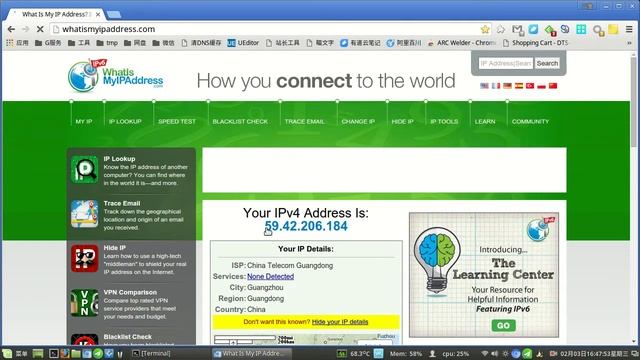
Task: Open the COMMUNITY navigation item
Action: coord(530,121)
